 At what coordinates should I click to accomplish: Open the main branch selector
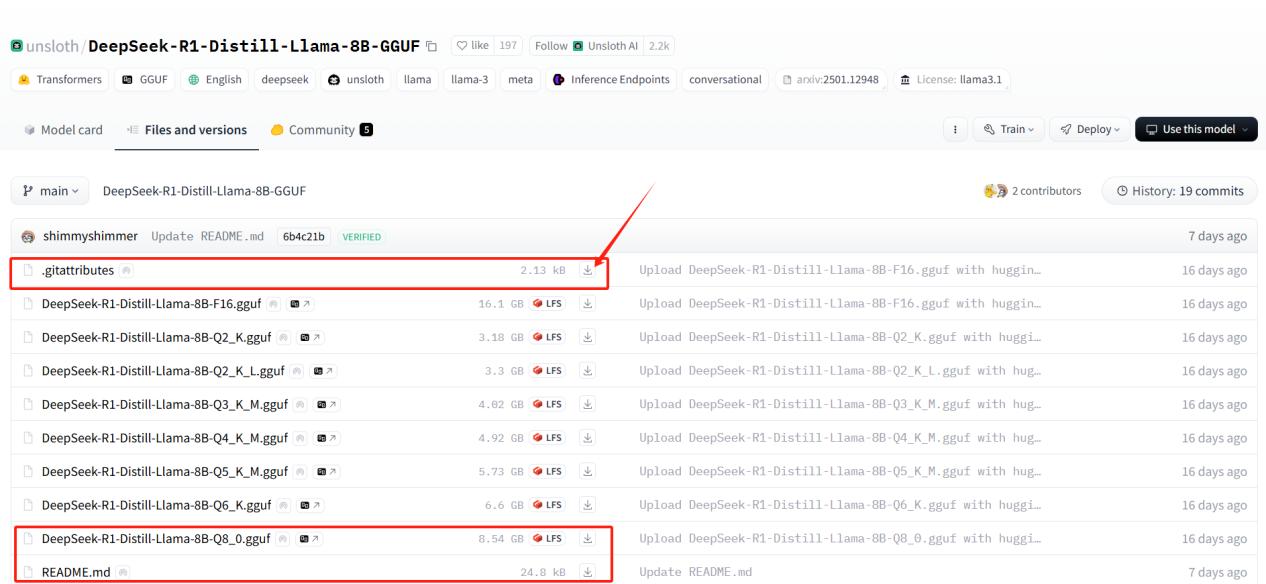tap(50, 190)
